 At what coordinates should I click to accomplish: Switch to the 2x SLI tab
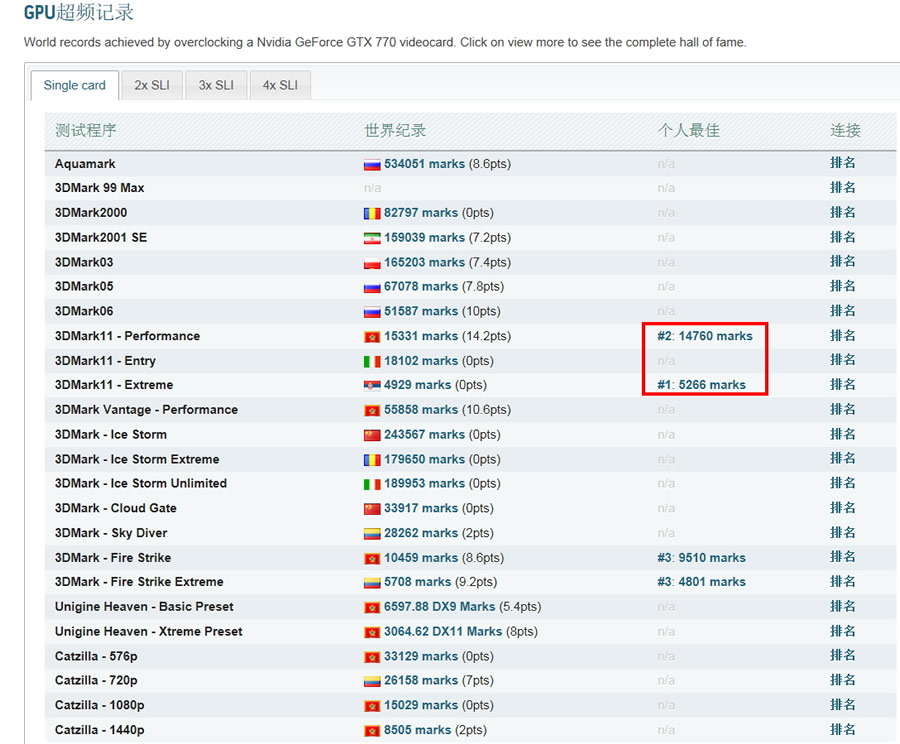tap(152, 85)
